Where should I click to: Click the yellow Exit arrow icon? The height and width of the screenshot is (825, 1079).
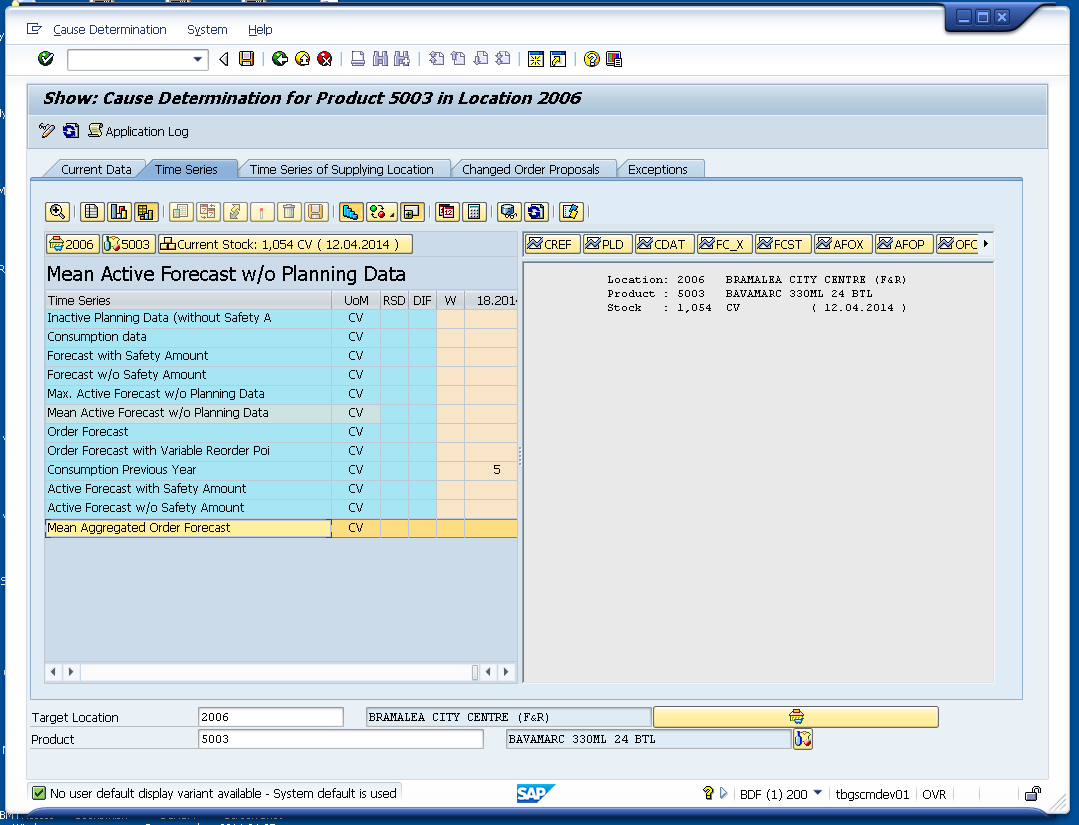[x=302, y=59]
